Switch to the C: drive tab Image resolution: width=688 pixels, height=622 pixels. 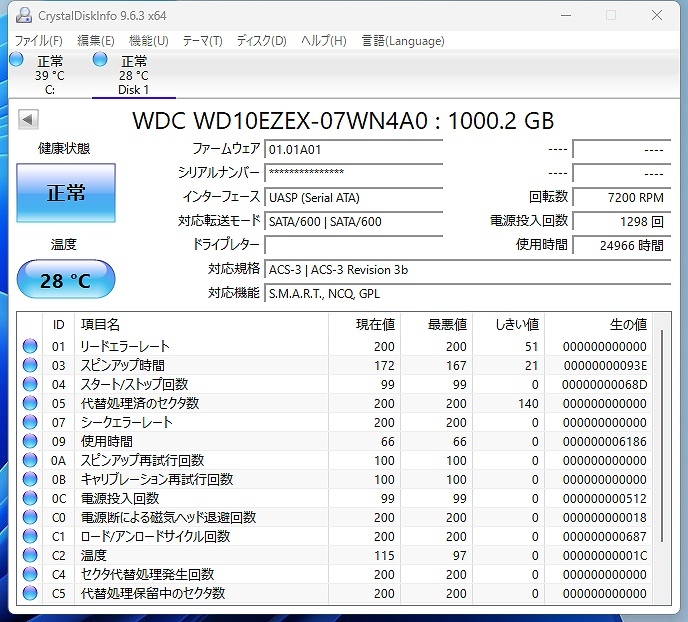(x=50, y=75)
